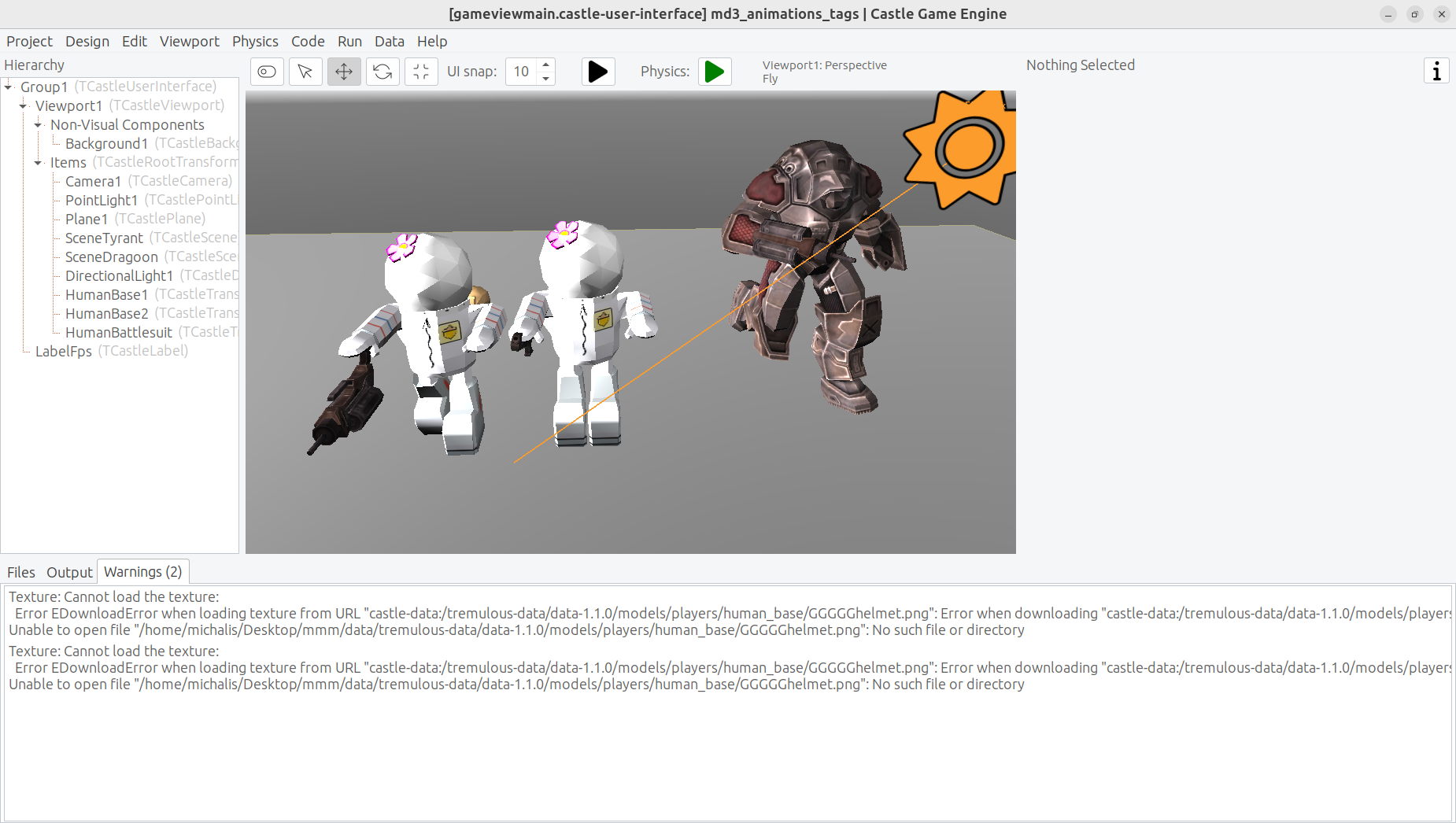Select Plane1 in the hierarchy
The image size is (1456, 823).
click(x=87, y=219)
